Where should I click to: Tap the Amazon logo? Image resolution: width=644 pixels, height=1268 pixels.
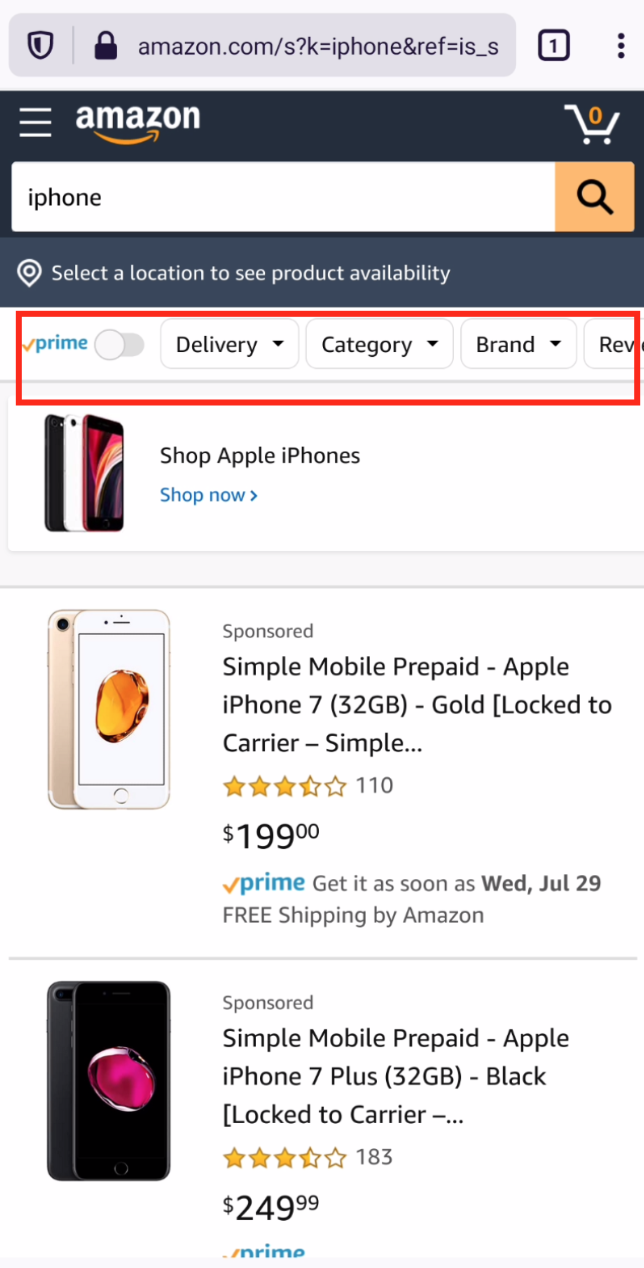137,122
